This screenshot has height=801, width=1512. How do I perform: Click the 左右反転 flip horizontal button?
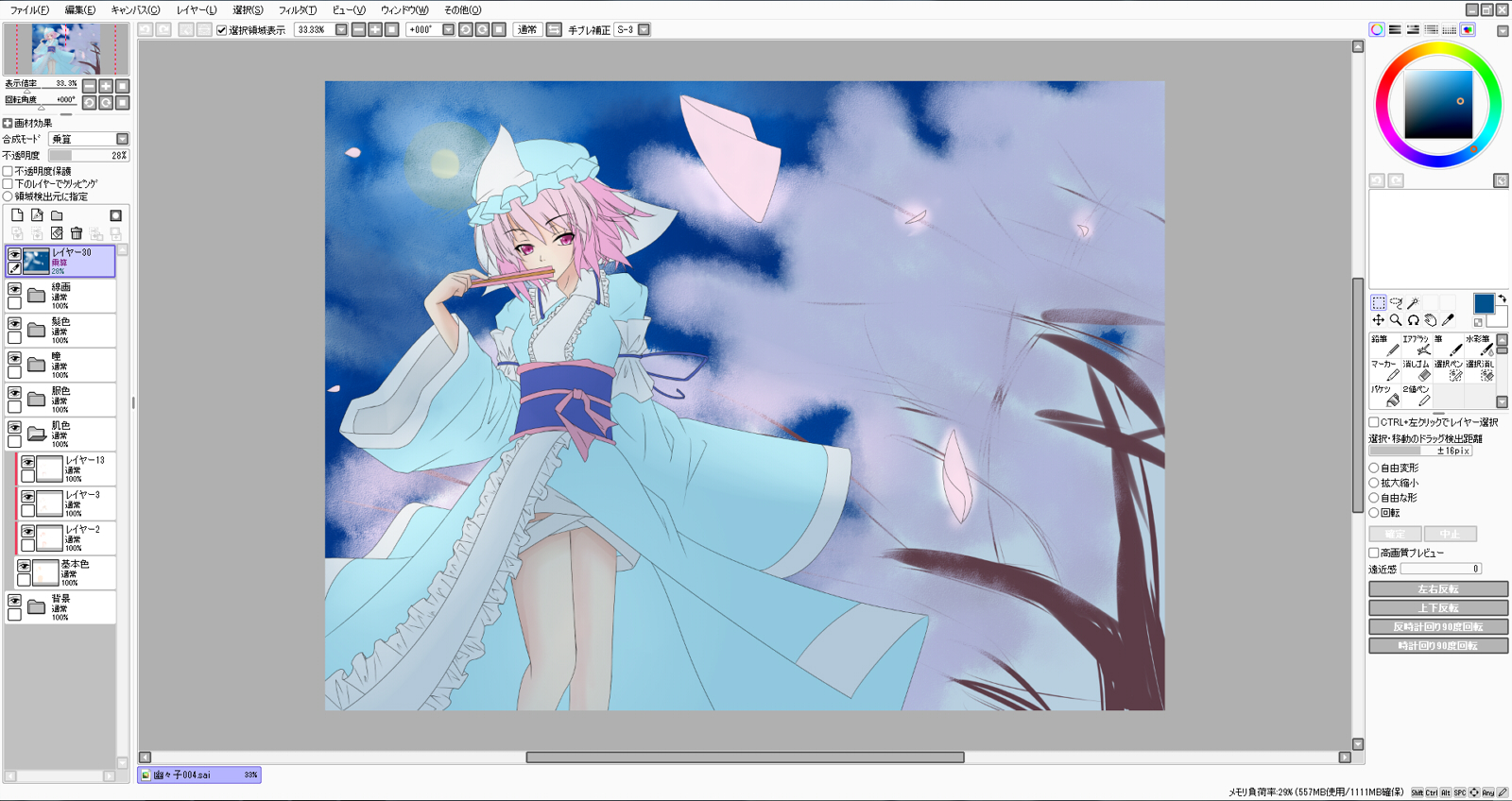click(x=1438, y=589)
